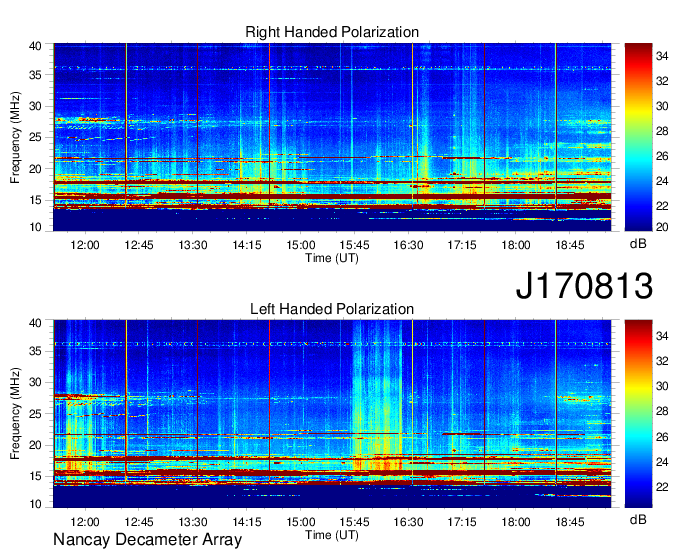
Task: Click 20 MHz tick on Right Handed plot
Action: (35, 169)
